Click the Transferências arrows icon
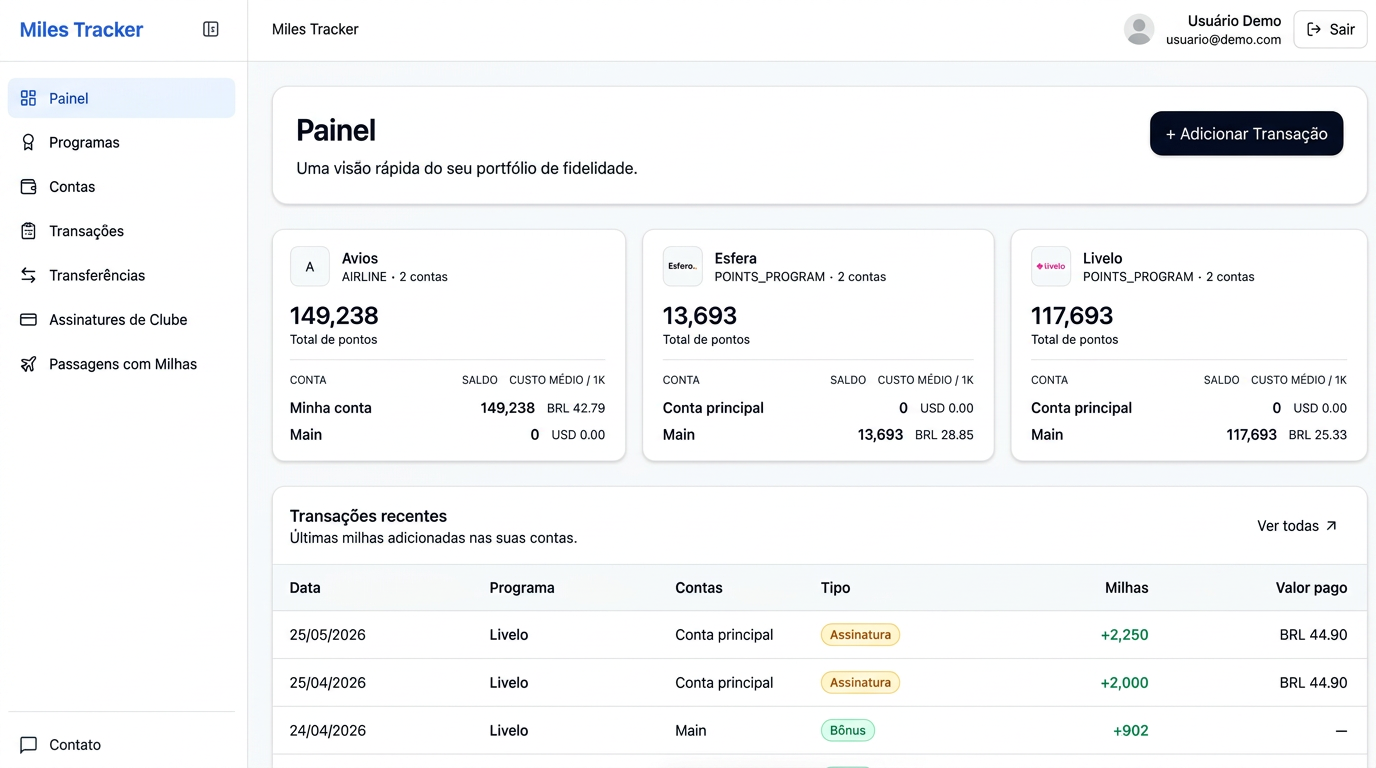Image resolution: width=1376 pixels, height=768 pixels. 28,275
